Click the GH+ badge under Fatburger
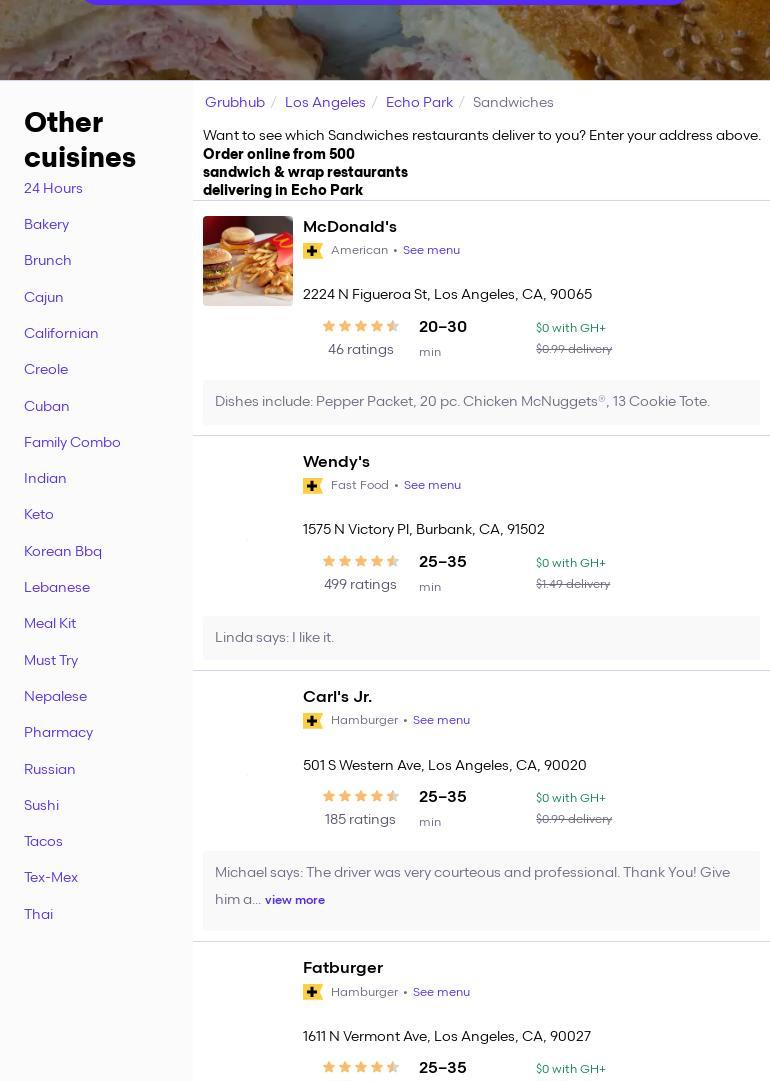This screenshot has width=770, height=1081. [x=313, y=992]
